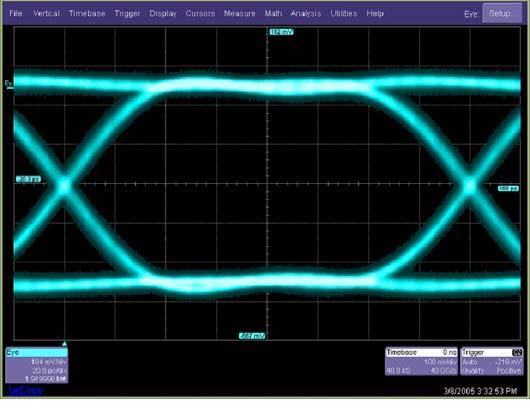Select the Eye trace label at left edge
This screenshot has height=420, width=530.
point(9,84)
